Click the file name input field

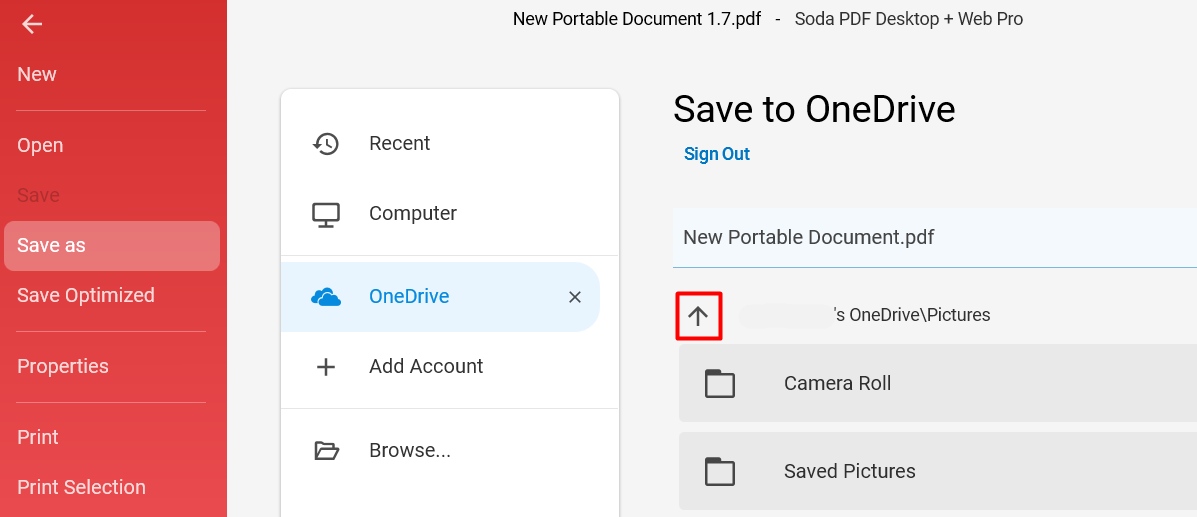934,237
